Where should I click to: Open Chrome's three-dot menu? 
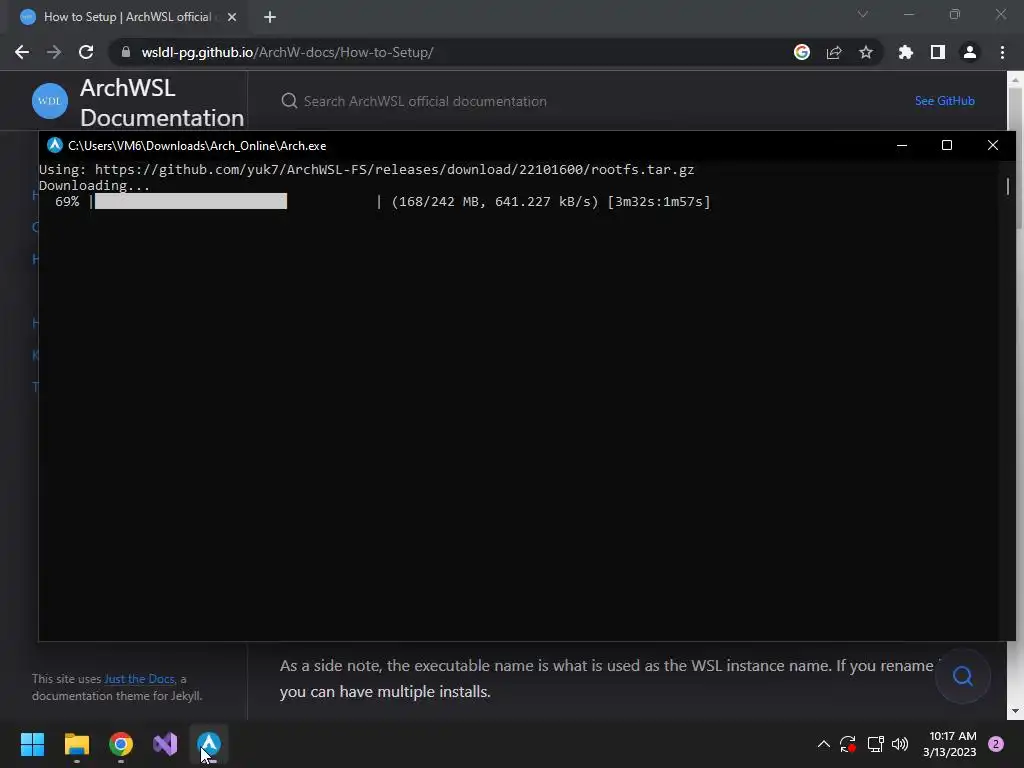(1002, 52)
